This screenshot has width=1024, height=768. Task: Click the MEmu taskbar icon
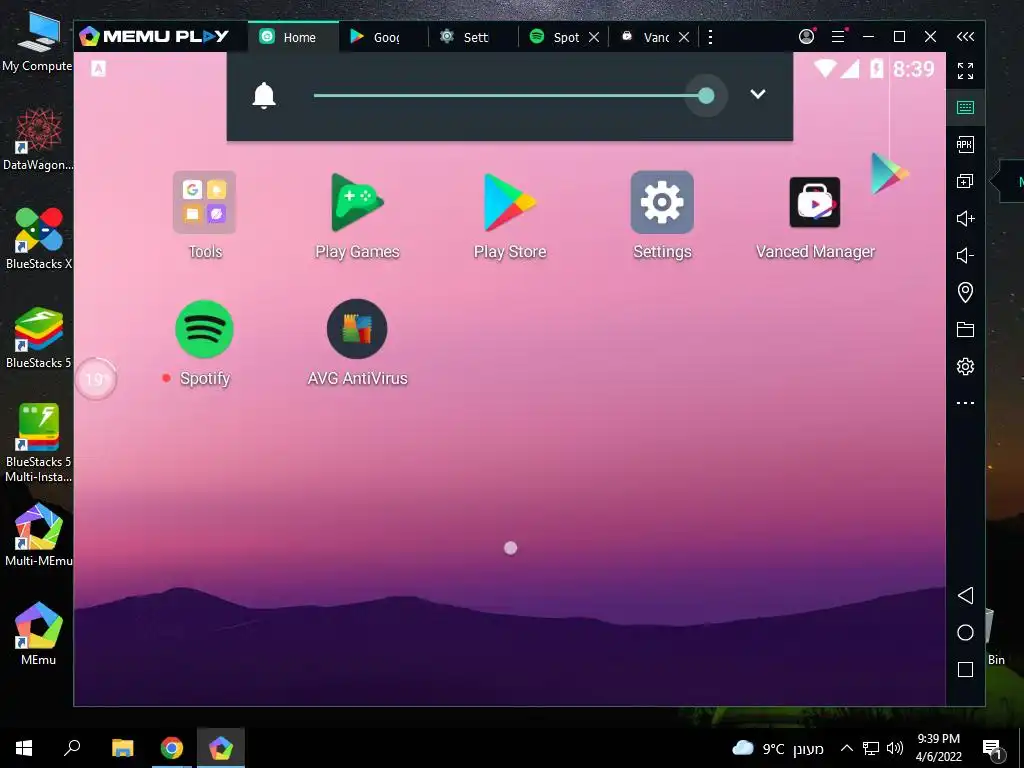[221, 748]
